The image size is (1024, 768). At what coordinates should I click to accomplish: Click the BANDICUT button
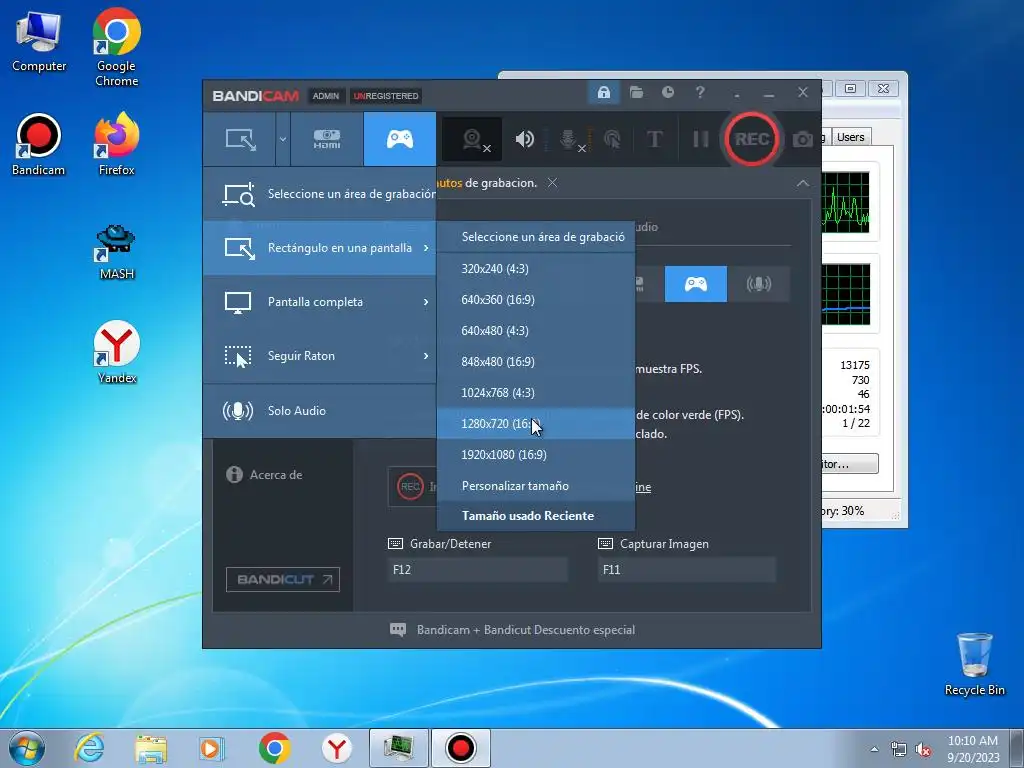(283, 579)
